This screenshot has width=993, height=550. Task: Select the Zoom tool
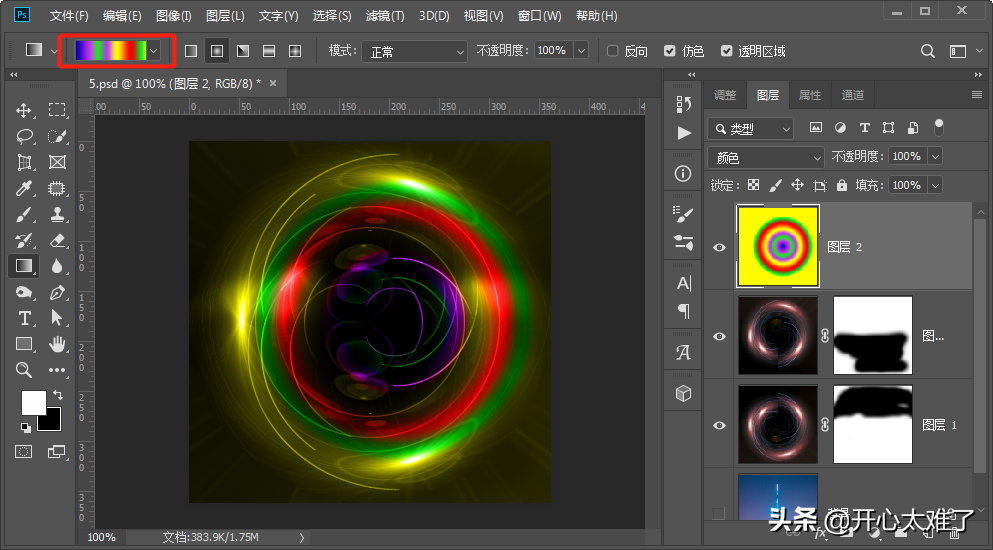tap(24, 370)
